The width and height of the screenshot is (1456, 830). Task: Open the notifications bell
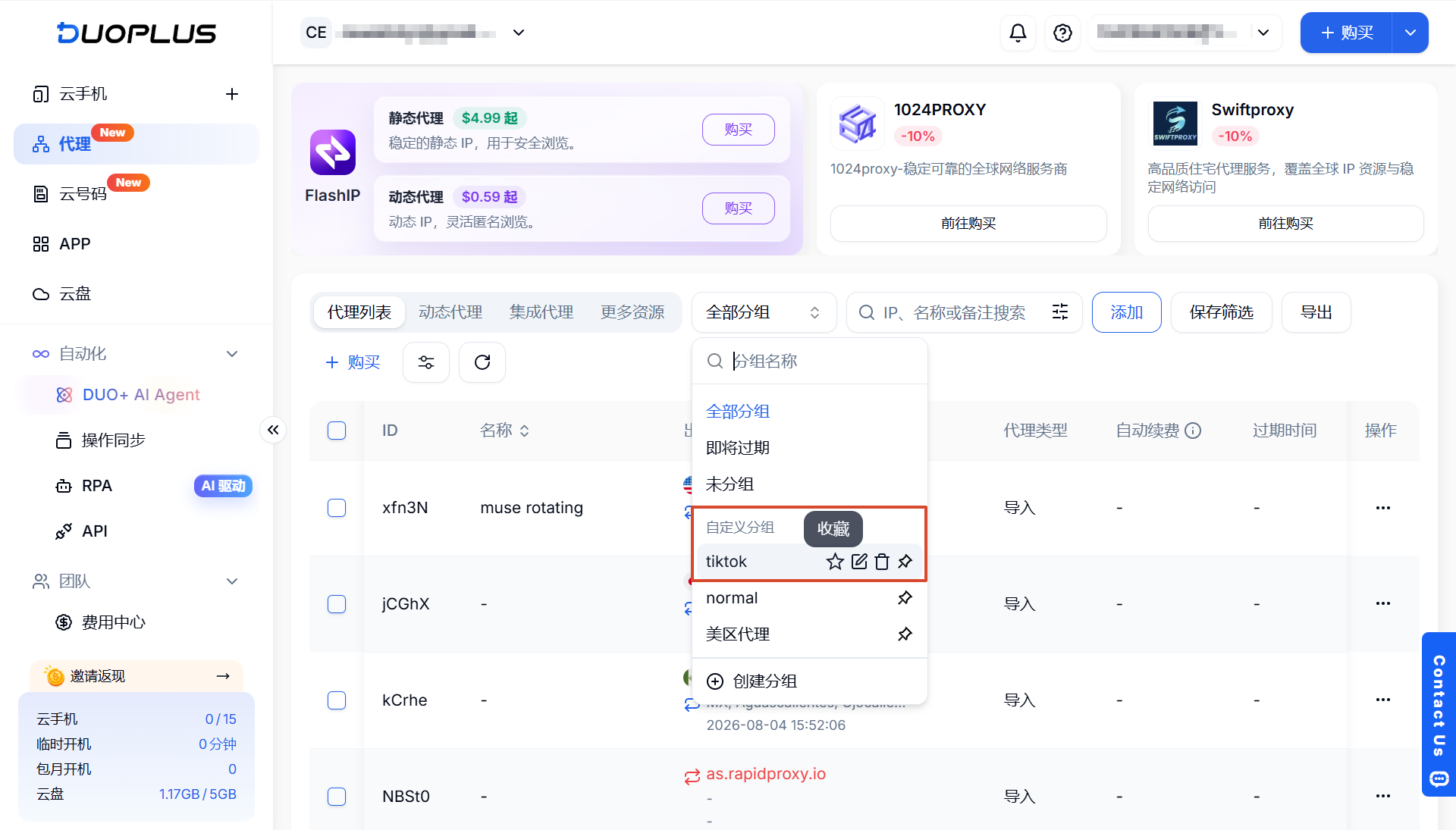click(1018, 33)
